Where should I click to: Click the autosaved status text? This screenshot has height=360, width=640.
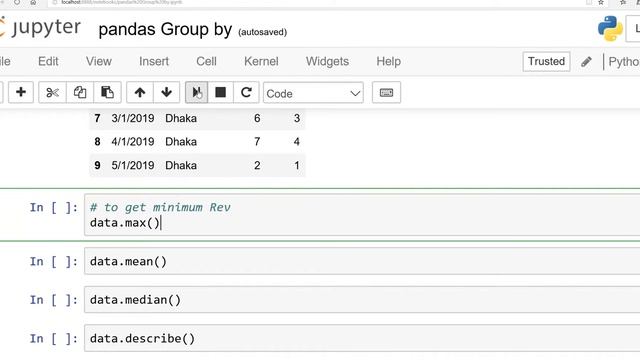coord(262,32)
